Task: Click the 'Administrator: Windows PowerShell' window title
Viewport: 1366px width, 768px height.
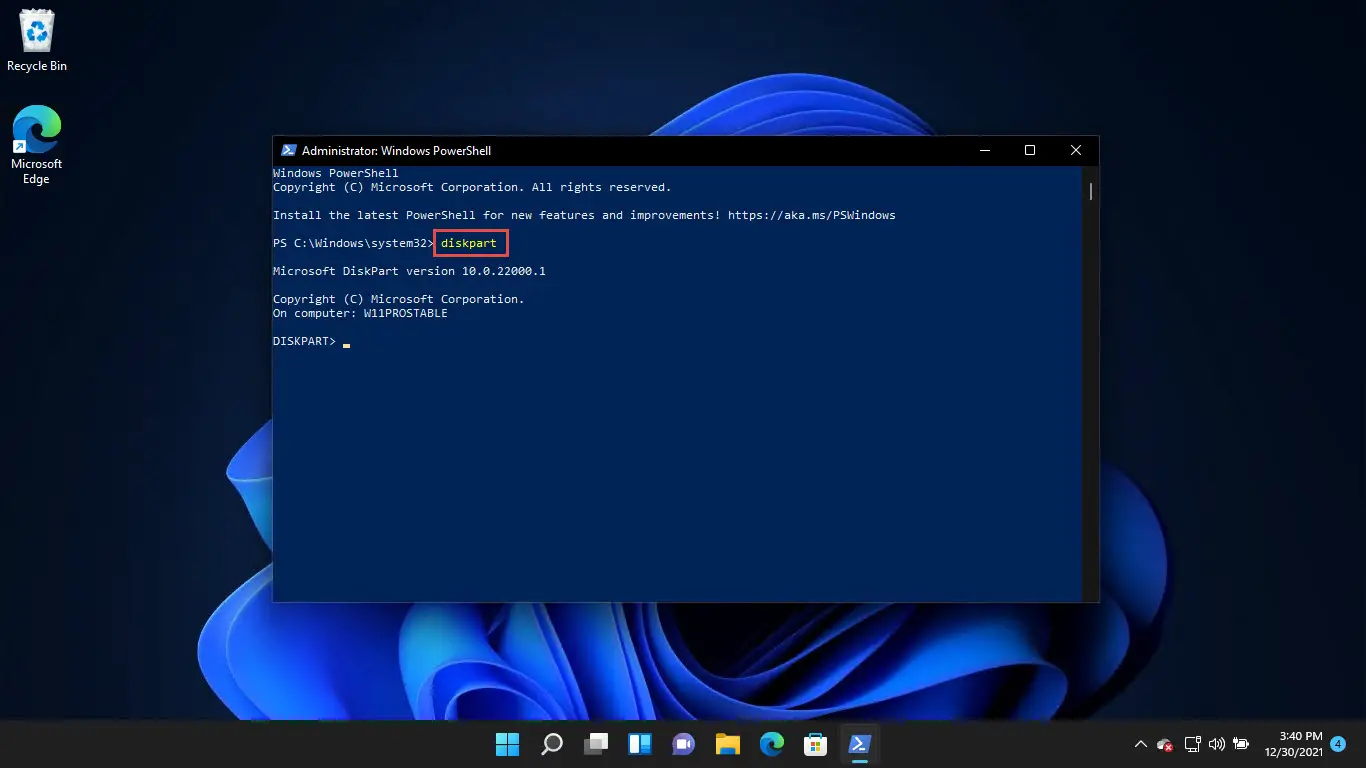Action: (x=396, y=151)
